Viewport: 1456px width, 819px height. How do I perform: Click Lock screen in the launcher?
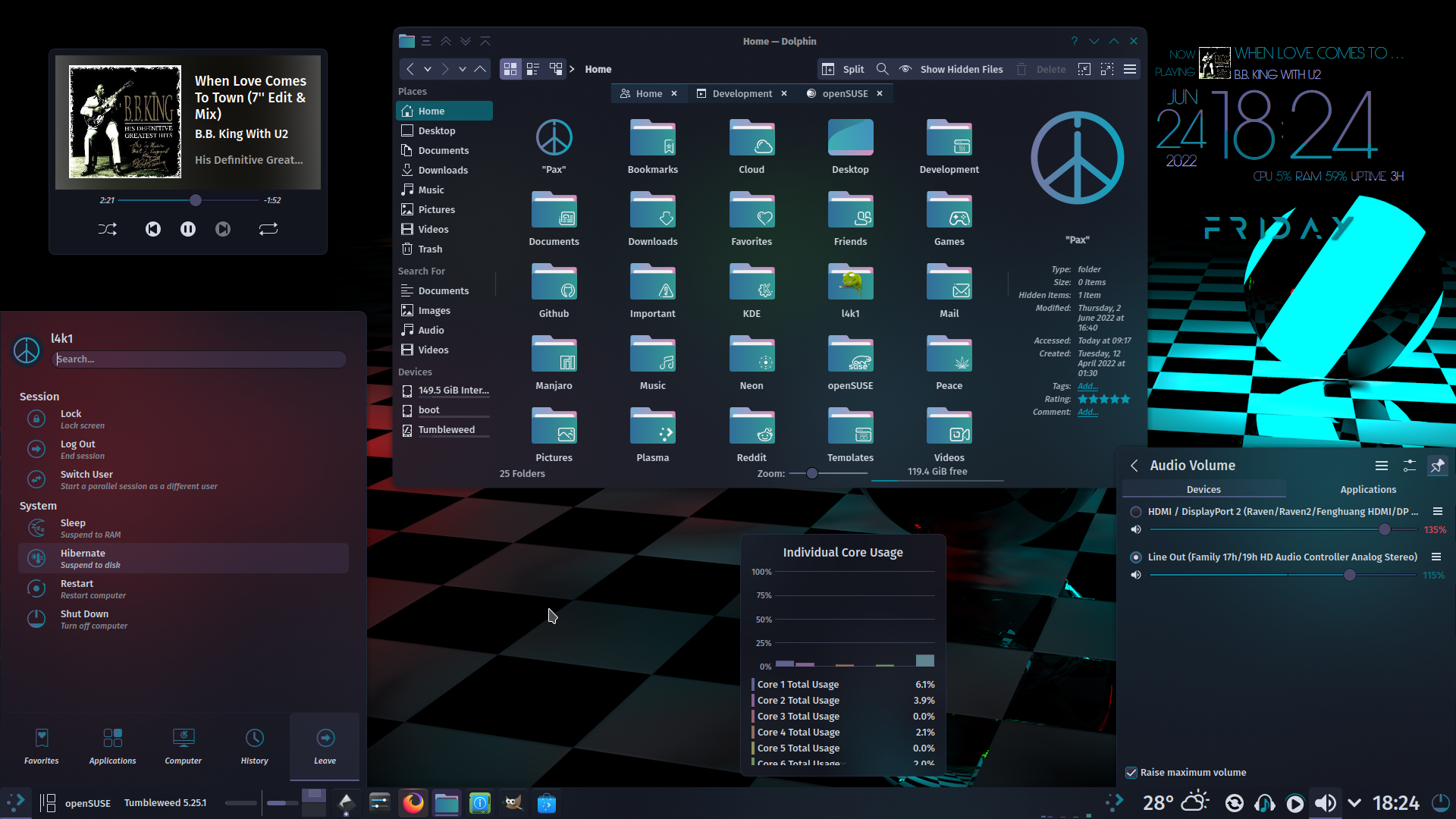coord(184,419)
